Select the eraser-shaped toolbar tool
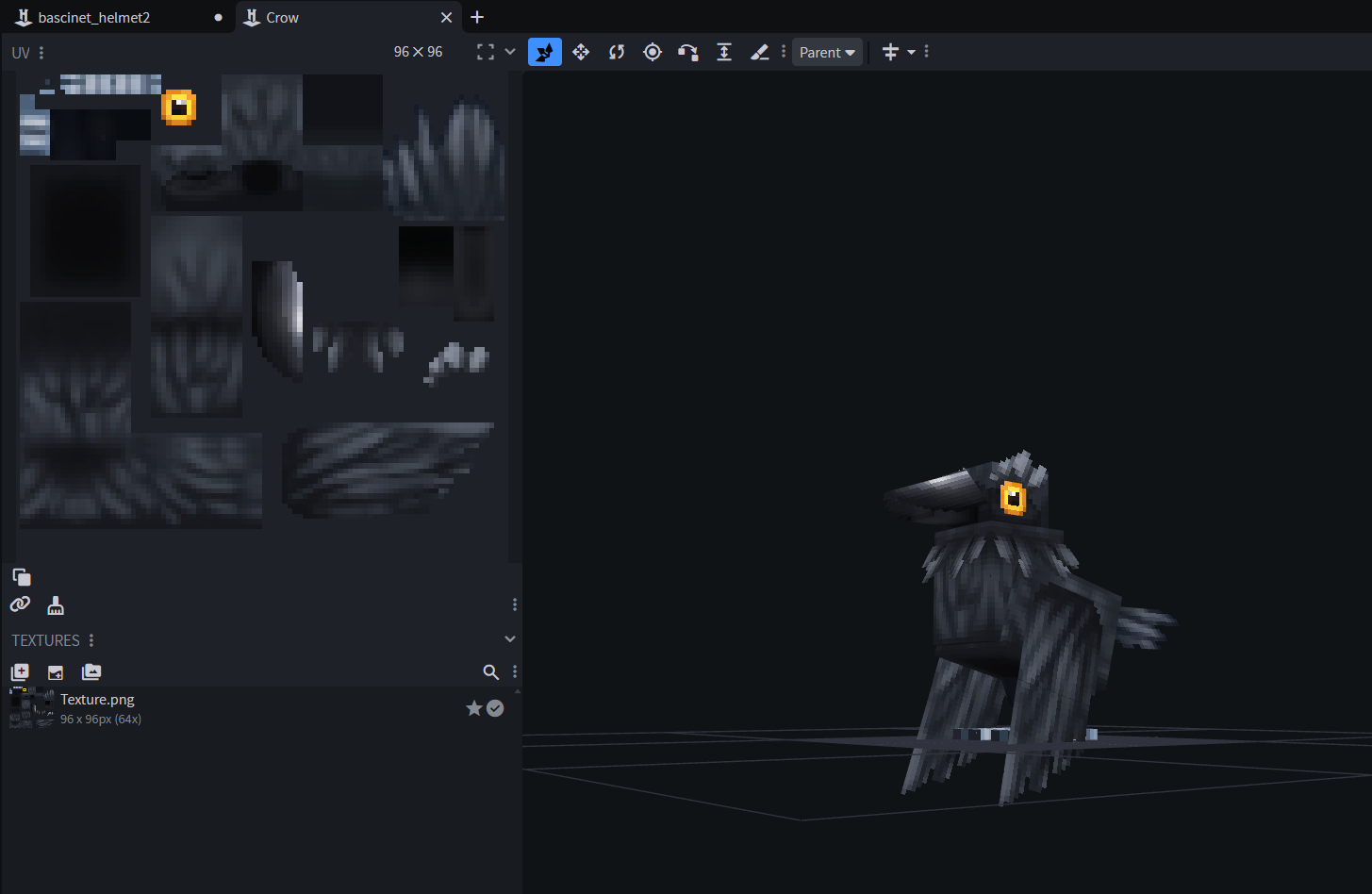The image size is (1372, 894). [760, 52]
